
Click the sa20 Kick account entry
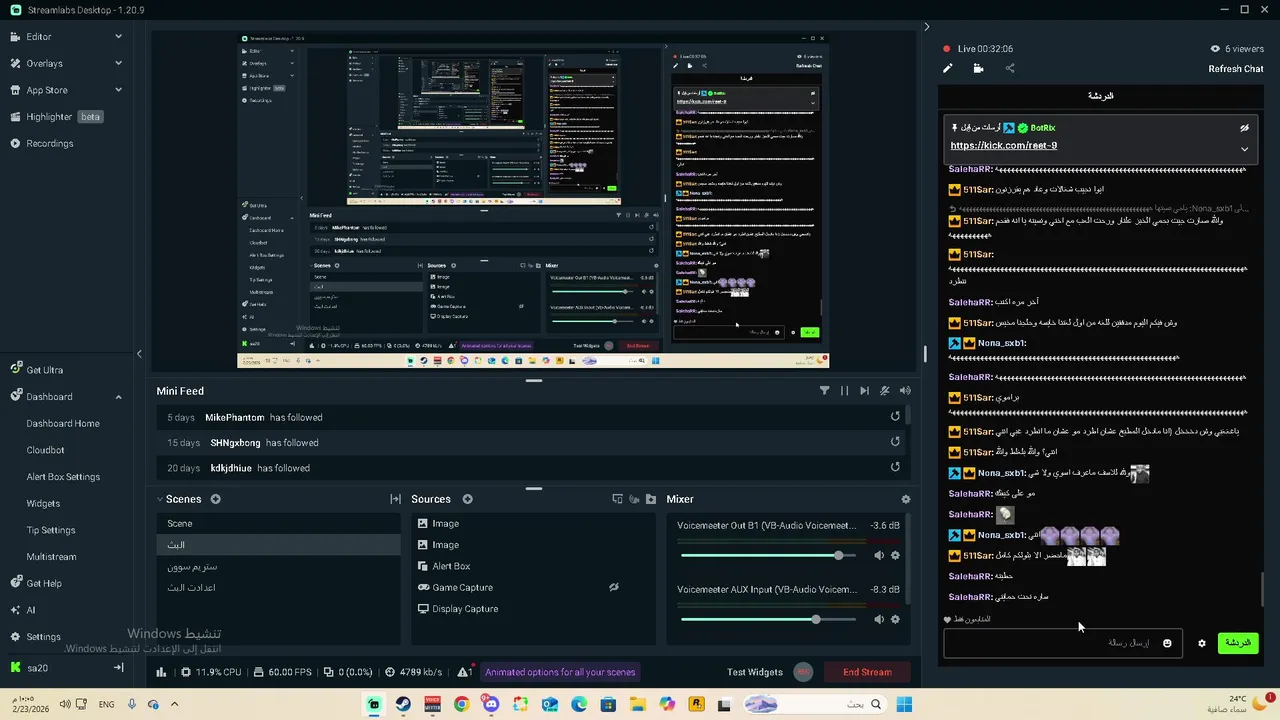pyautogui.click(x=30, y=668)
